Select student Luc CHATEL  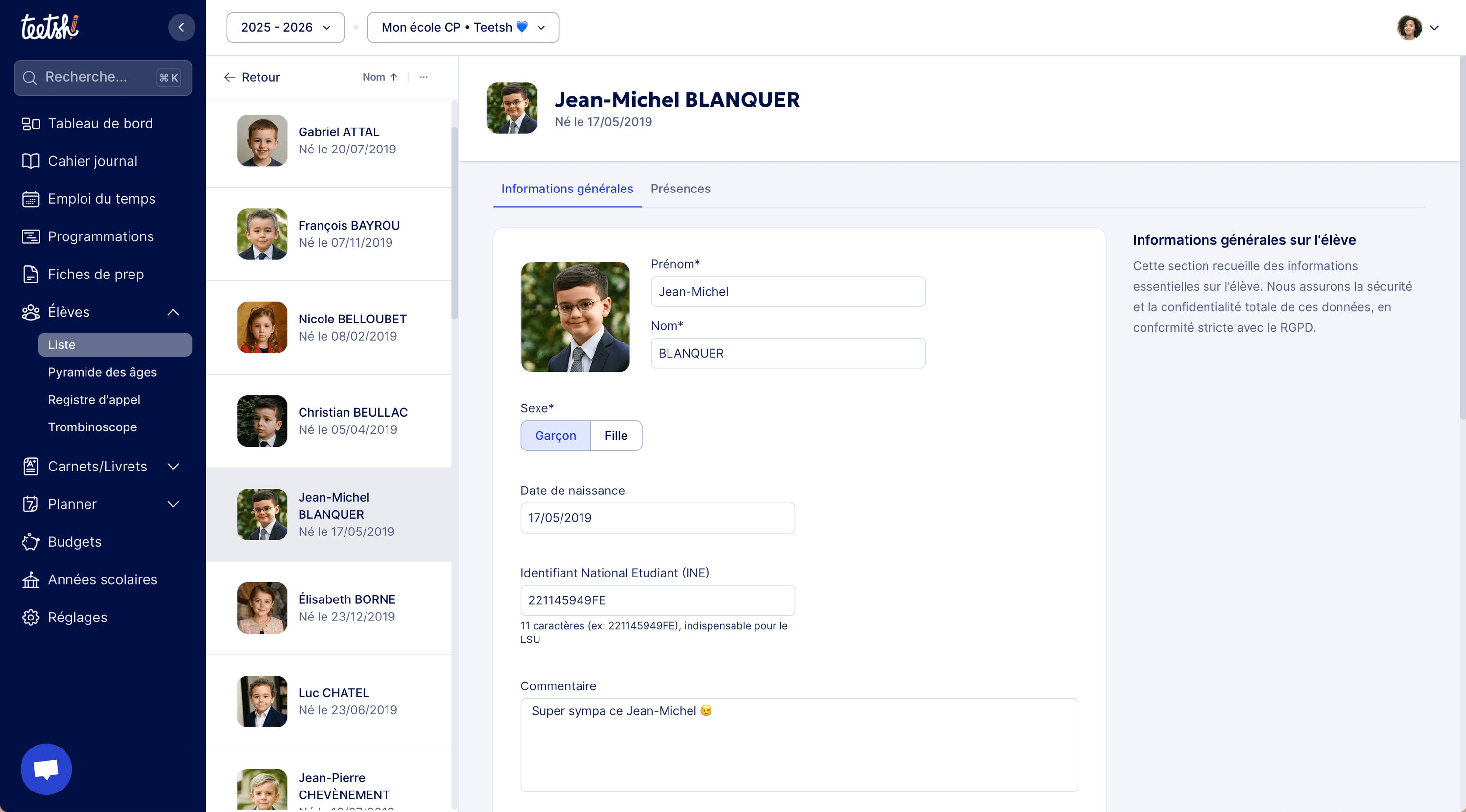coord(329,701)
